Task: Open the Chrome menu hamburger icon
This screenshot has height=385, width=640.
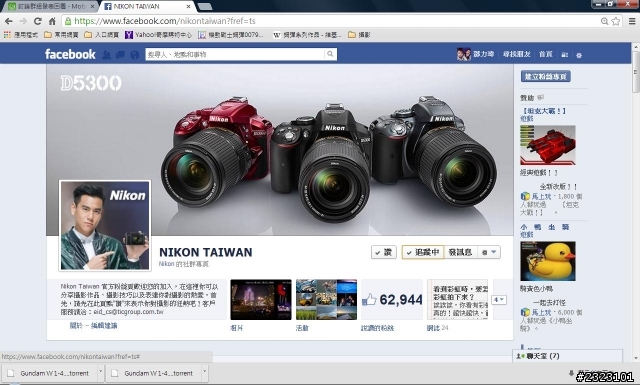Action: (x=631, y=21)
